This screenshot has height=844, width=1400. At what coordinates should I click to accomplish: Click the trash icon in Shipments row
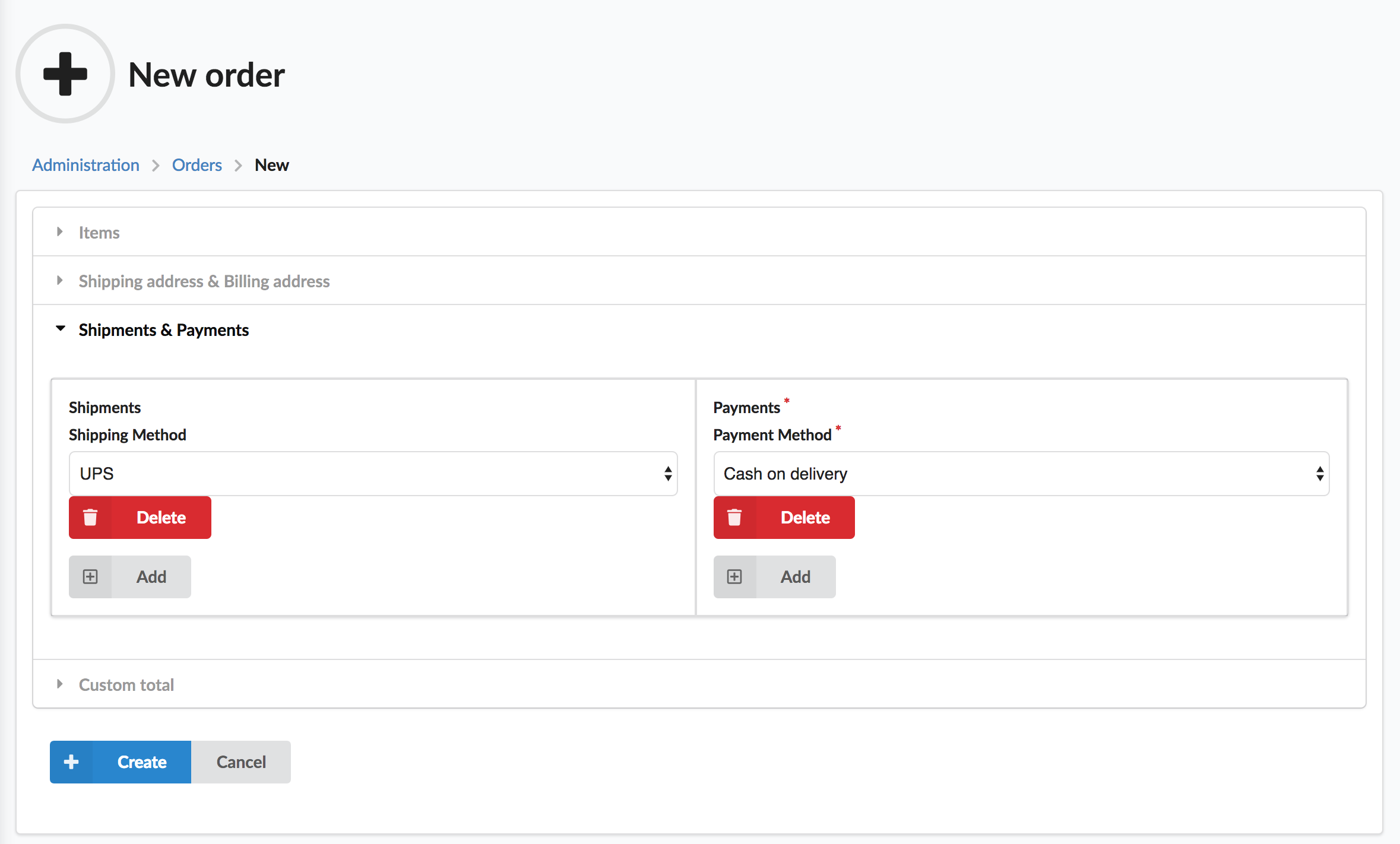tap(91, 517)
